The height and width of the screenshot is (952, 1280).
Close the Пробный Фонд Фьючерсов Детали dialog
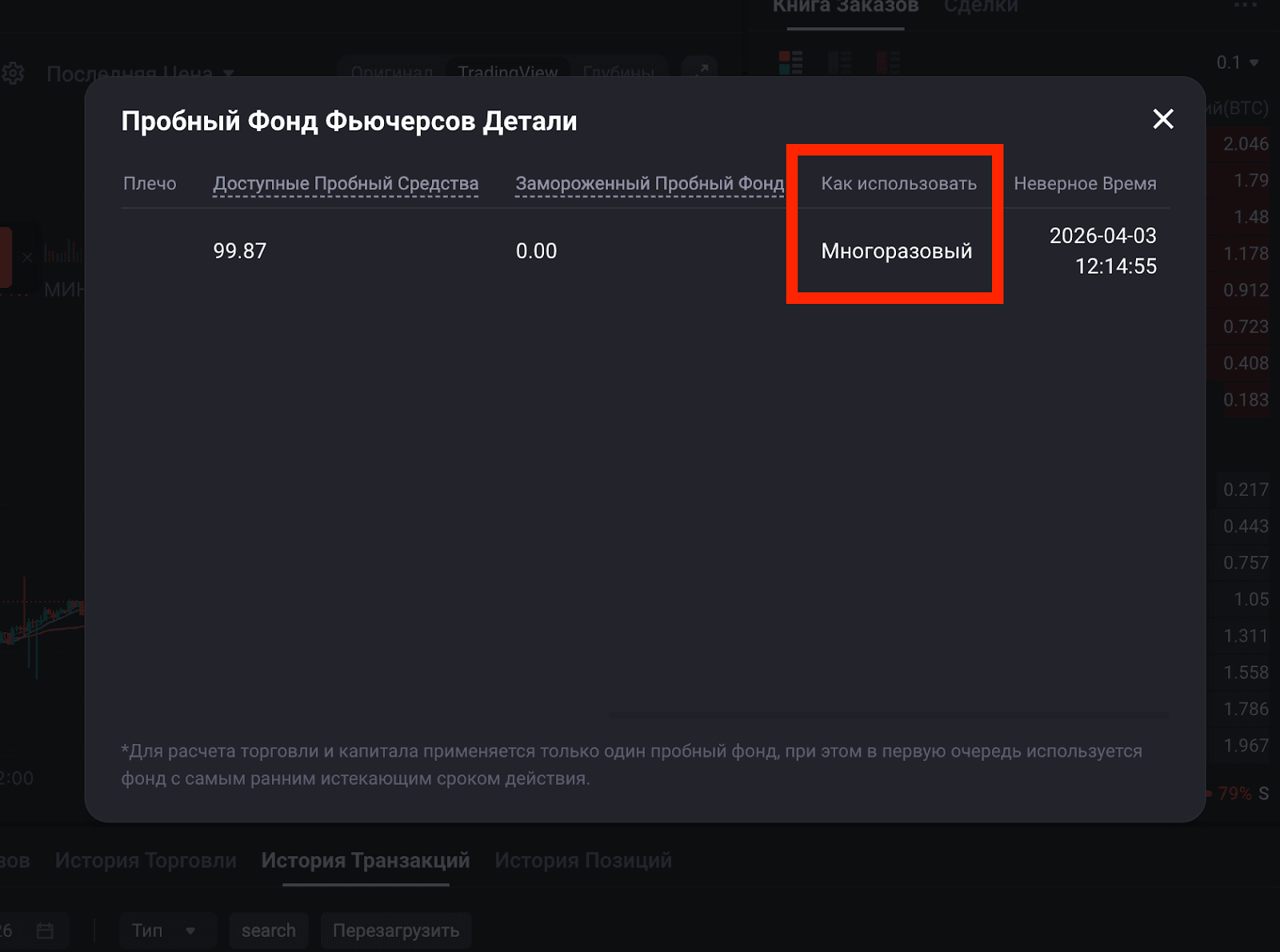[1162, 119]
